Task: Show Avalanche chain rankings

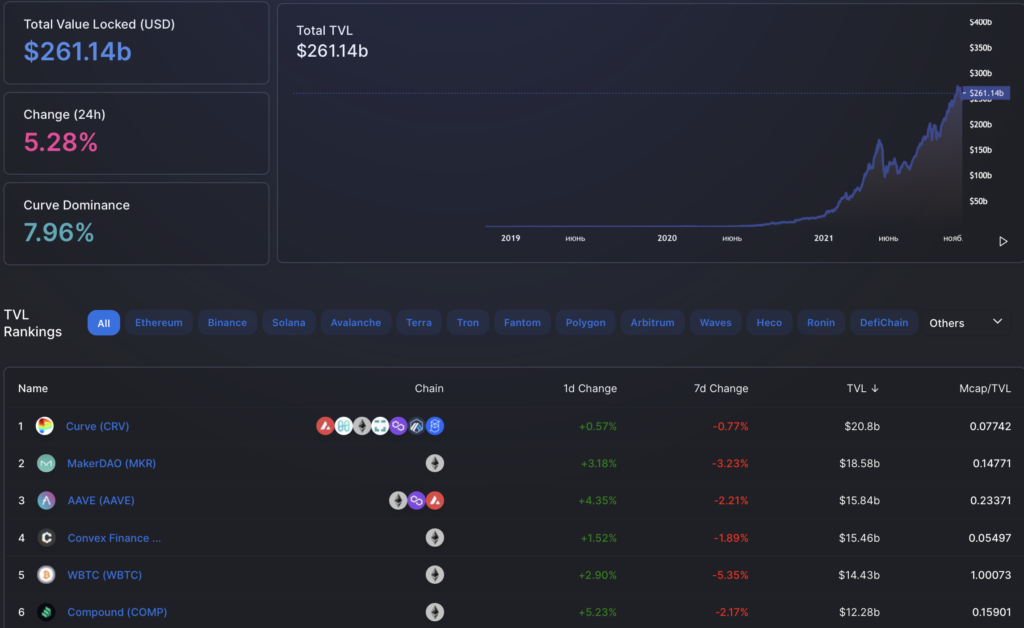Action: (x=355, y=323)
